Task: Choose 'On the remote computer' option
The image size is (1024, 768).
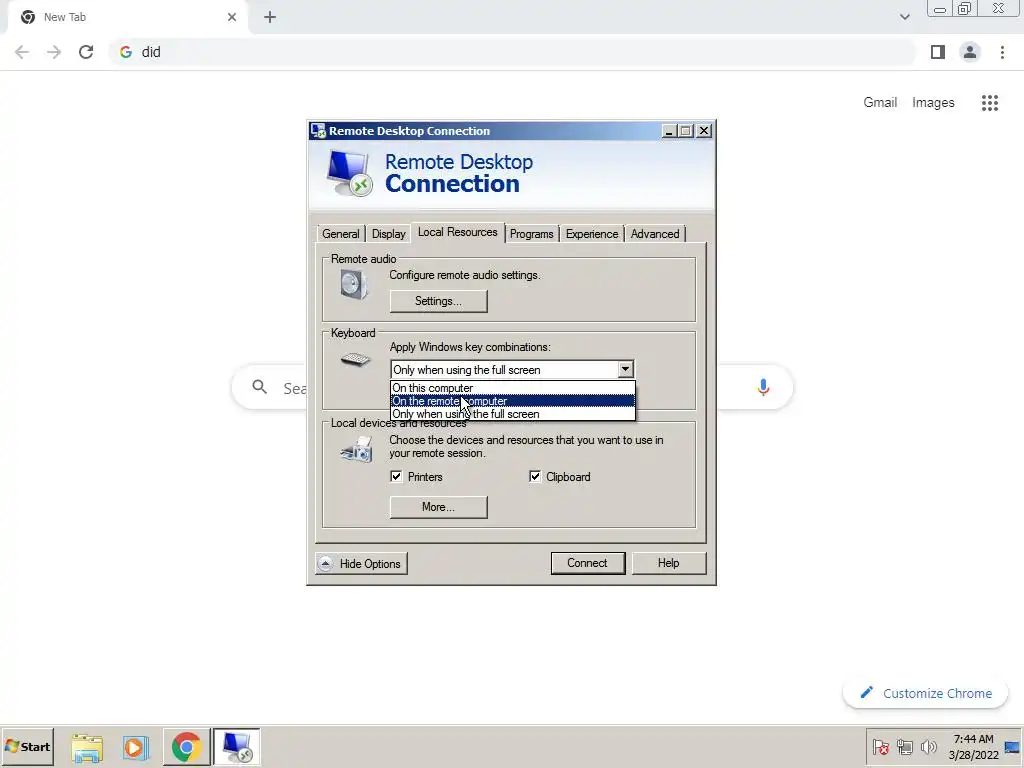Action: (513, 401)
